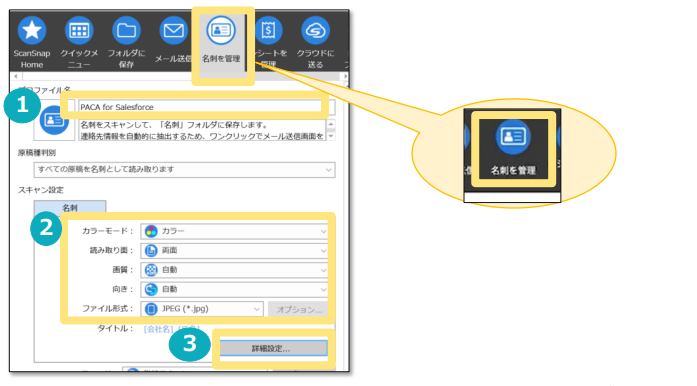The image size is (697, 386).
Task: Click description box scroll down arrow
Action: (331, 136)
